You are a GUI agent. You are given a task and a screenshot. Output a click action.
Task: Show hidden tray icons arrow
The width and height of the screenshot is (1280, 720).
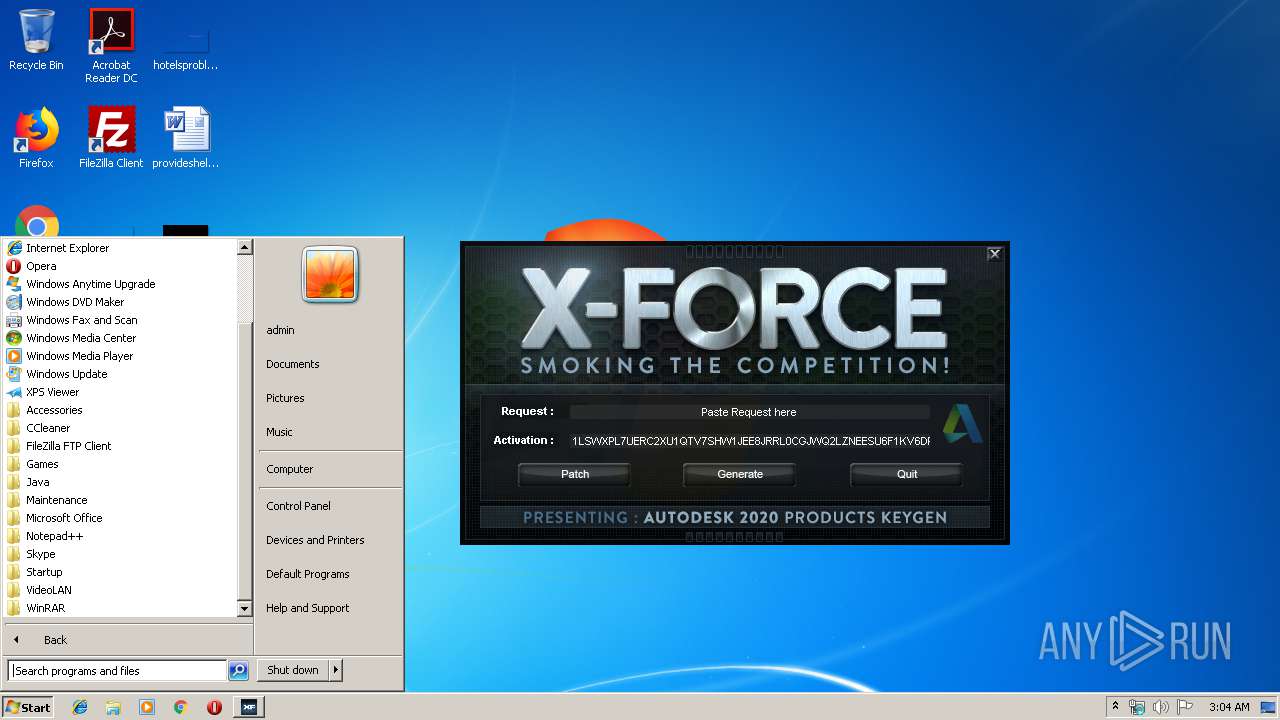[x=1115, y=707]
